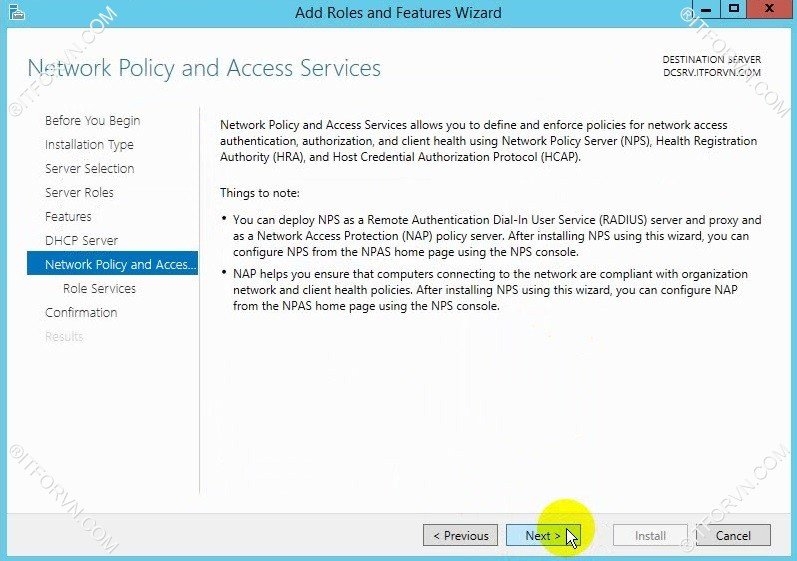This screenshot has height=561, width=797.
Task: Open the Installation Type step
Action: [89, 145]
